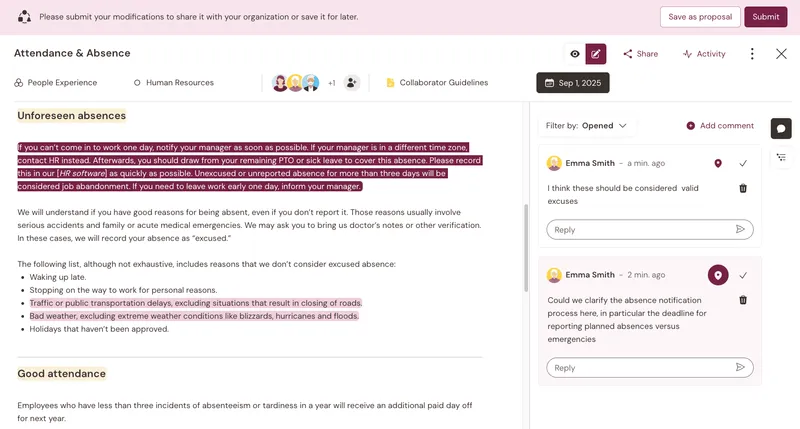Open the Sep 1, 2025 date picker
Viewport: 800px width, 429px height.
click(x=572, y=83)
